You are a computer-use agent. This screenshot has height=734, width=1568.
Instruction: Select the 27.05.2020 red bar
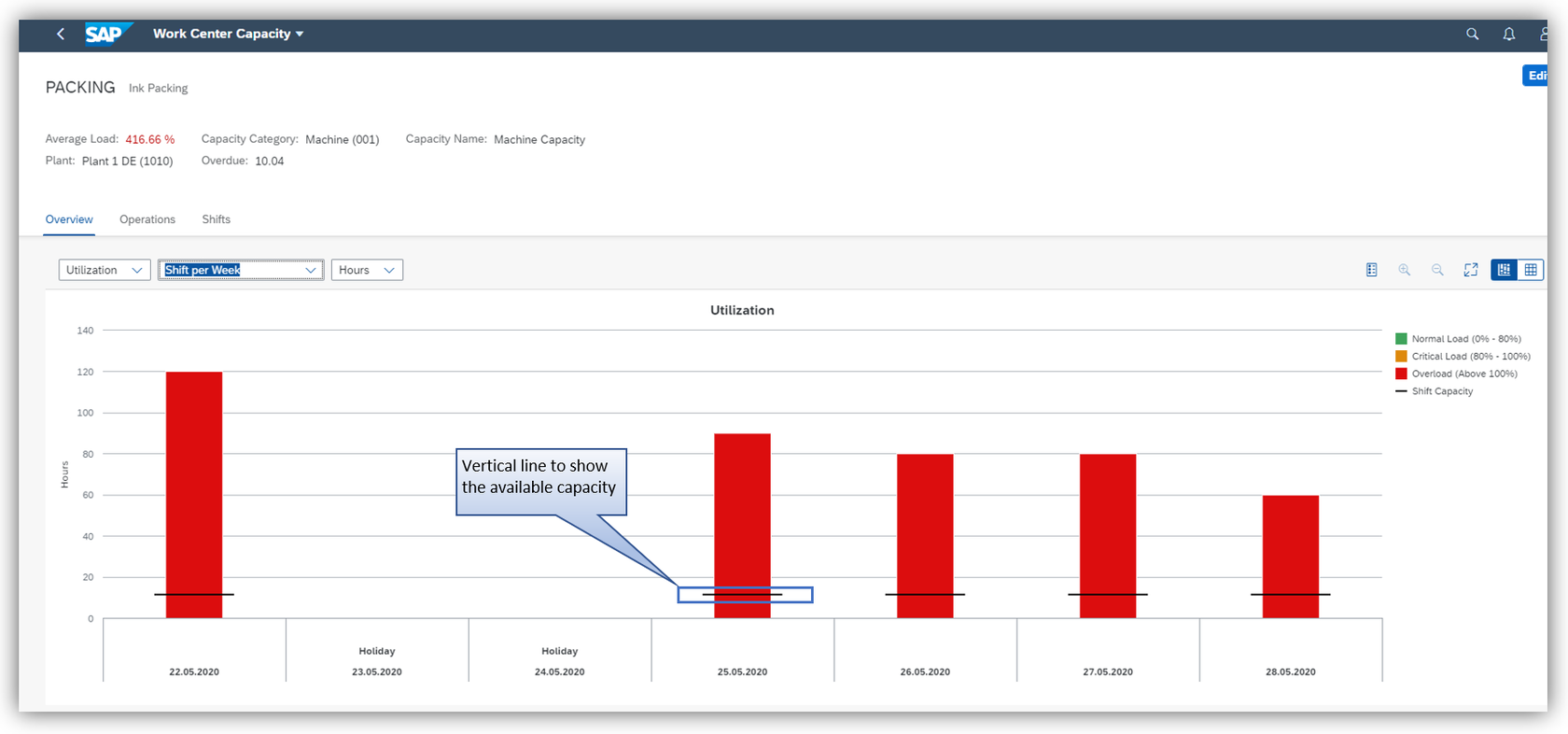1108,536
